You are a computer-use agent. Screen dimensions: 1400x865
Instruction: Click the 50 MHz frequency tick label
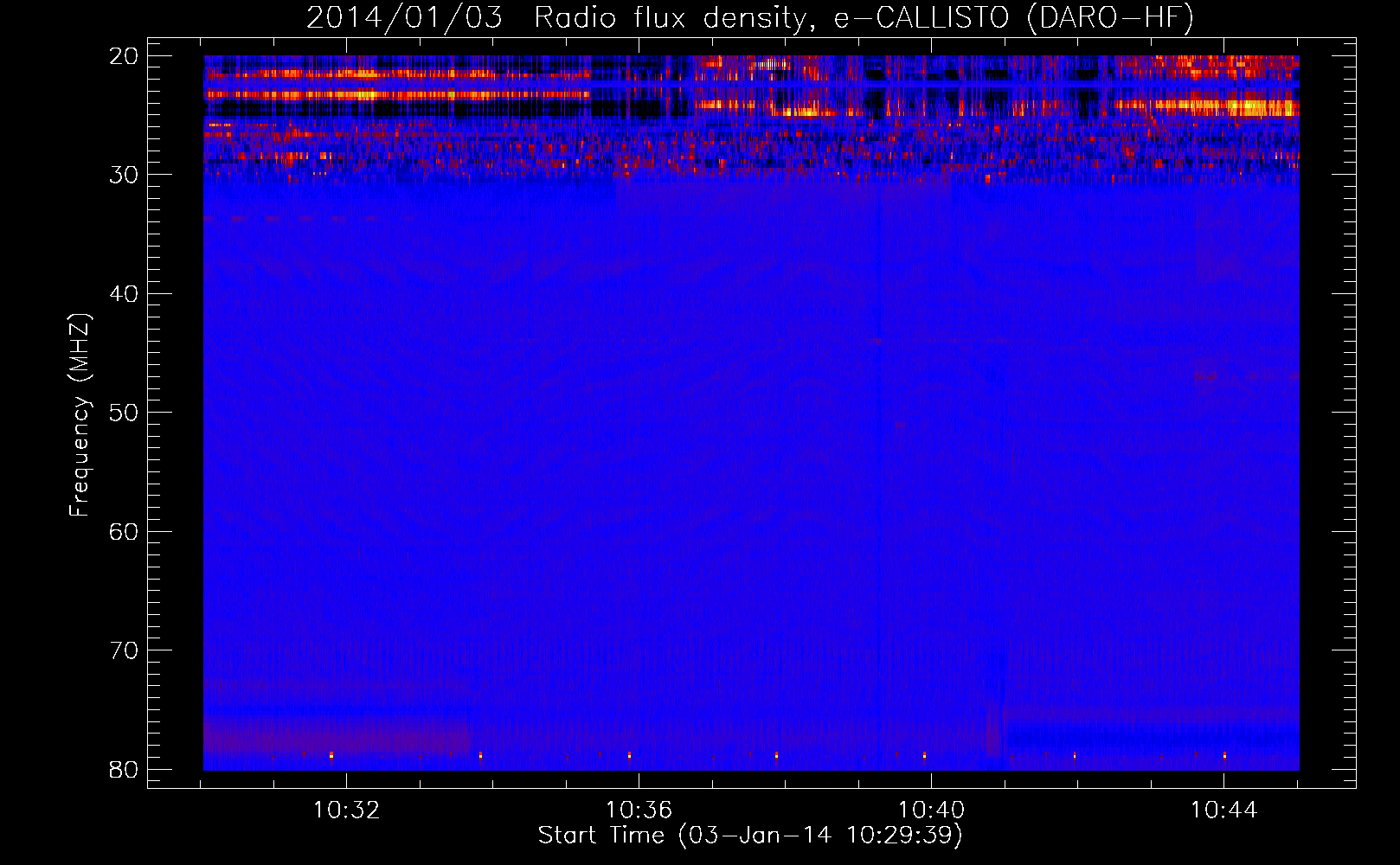pyautogui.click(x=125, y=413)
